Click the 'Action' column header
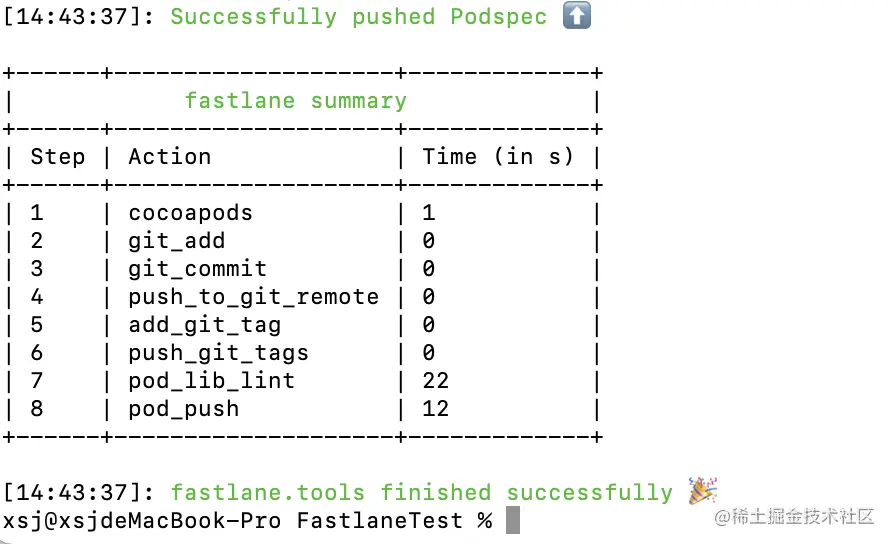 (170, 156)
